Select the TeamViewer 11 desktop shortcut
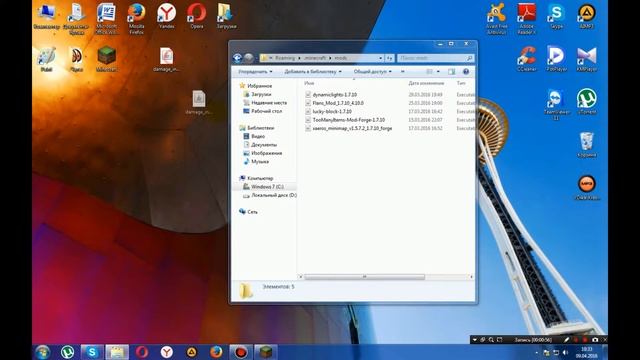640x360 pixels. pos(556,103)
